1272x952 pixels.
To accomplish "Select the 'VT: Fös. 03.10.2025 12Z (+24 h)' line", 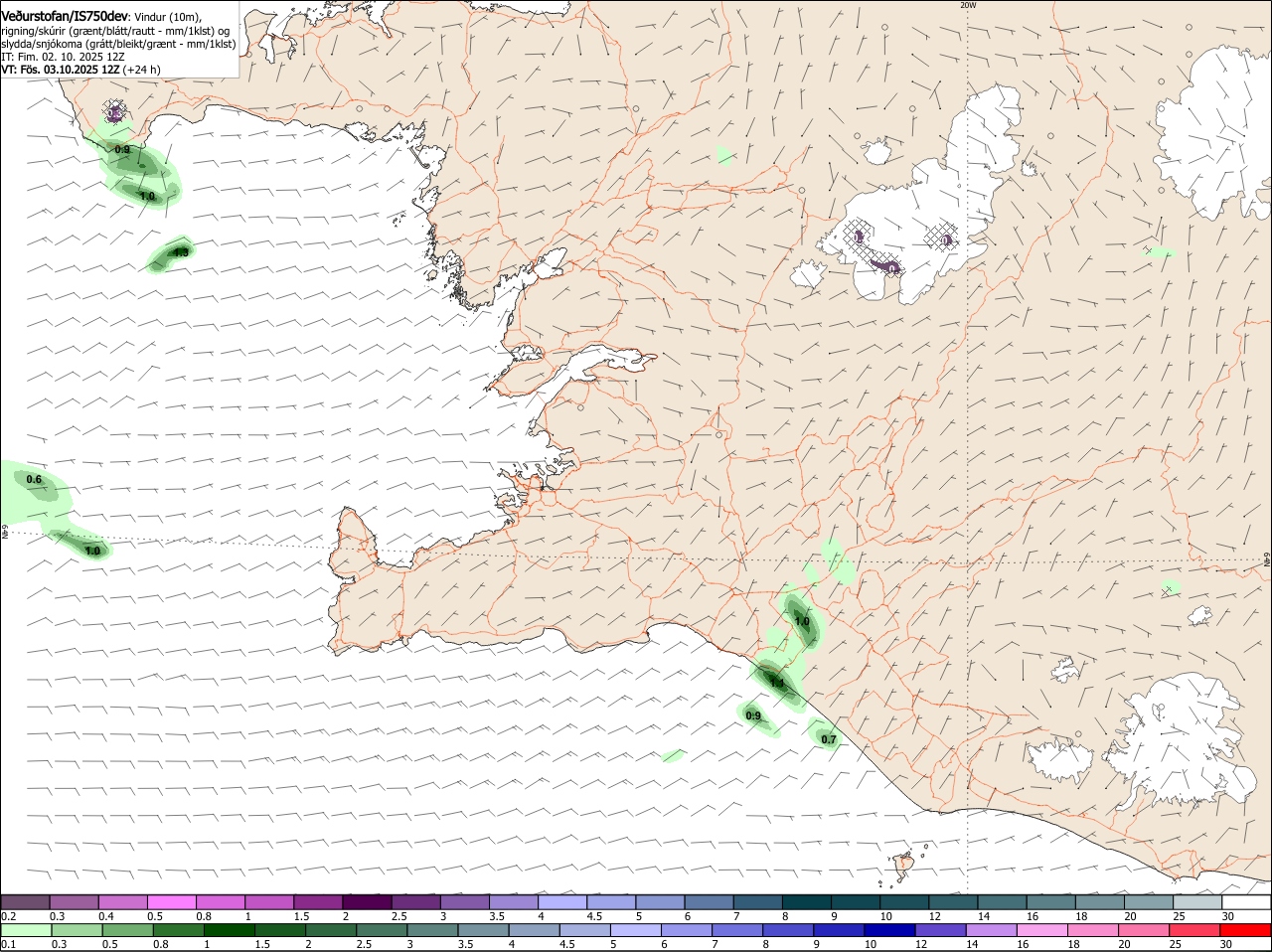I will click(80, 70).
